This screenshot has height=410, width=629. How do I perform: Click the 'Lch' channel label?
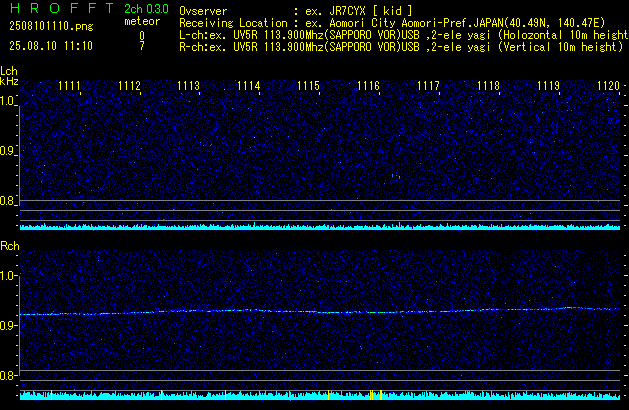pos(9,71)
